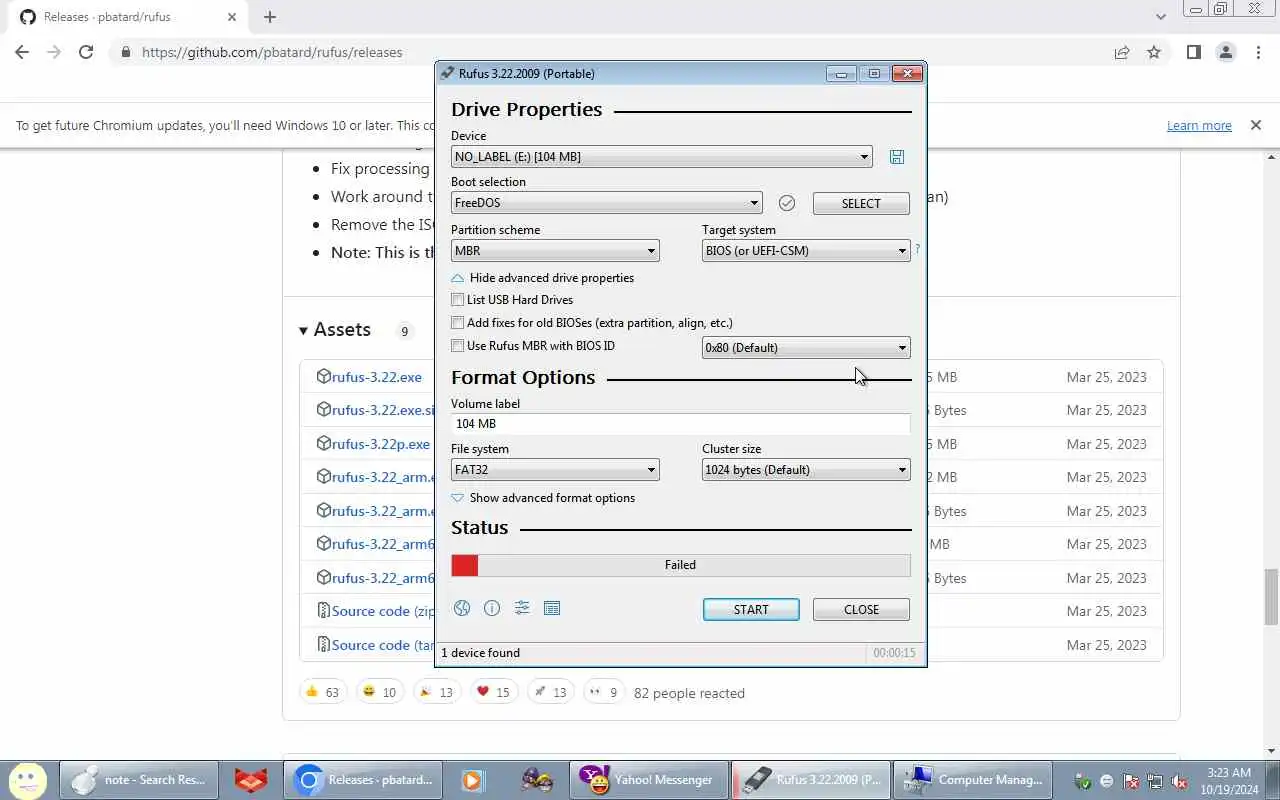Click the save drive image icon
The width and height of the screenshot is (1280, 800).
[897, 157]
